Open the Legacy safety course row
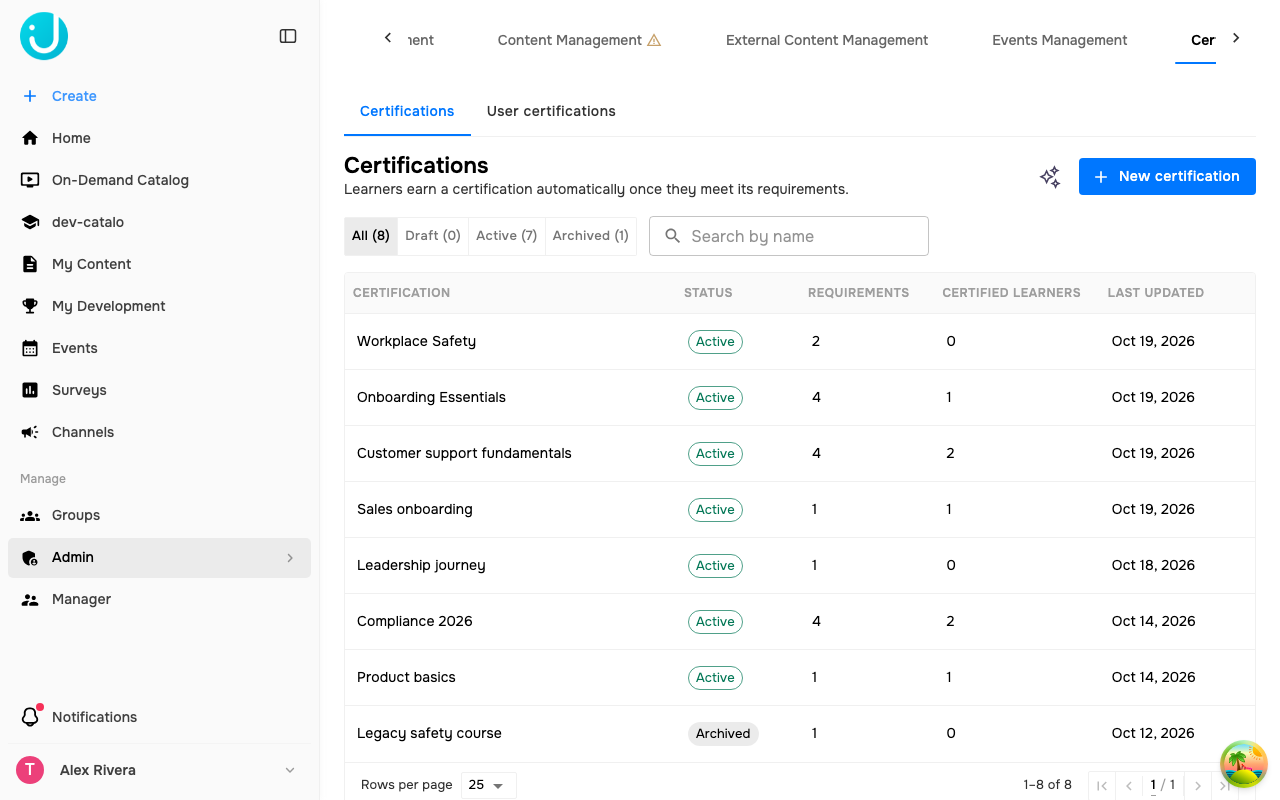 pyautogui.click(x=800, y=733)
